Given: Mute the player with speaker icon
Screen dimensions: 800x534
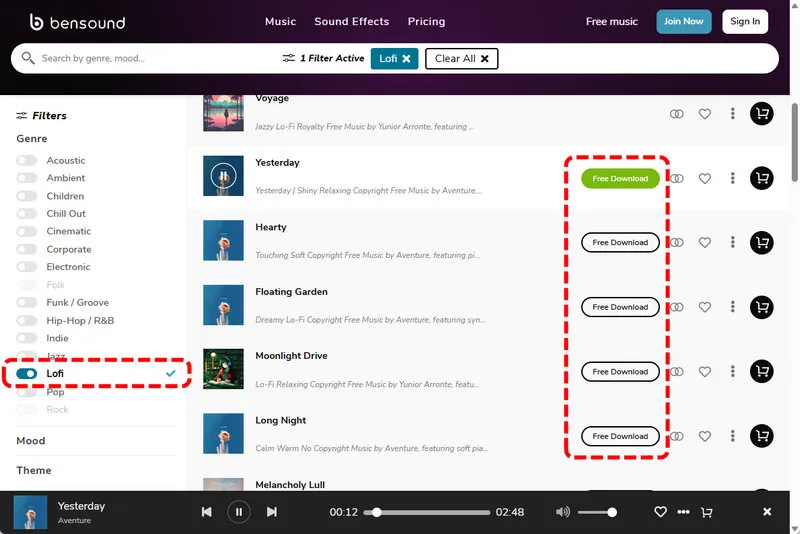Looking at the screenshot, I should 563,512.
